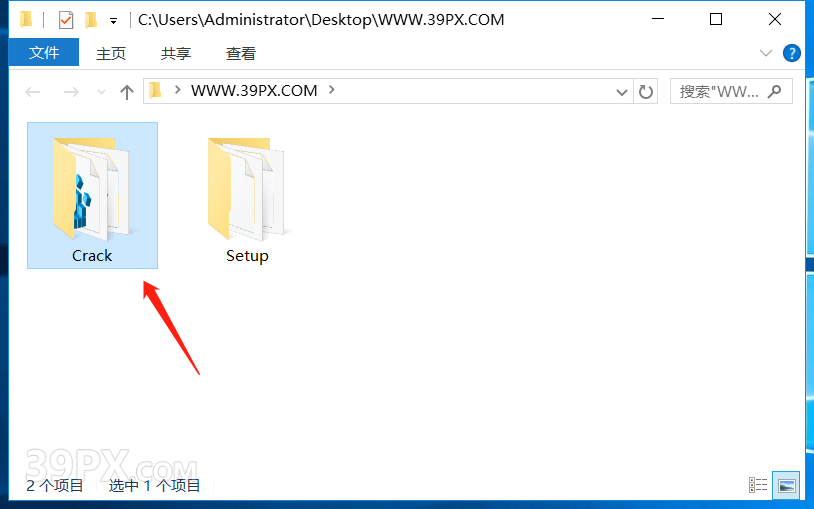Click the search magnifier icon
The width and height of the screenshot is (814, 509).
tap(775, 91)
